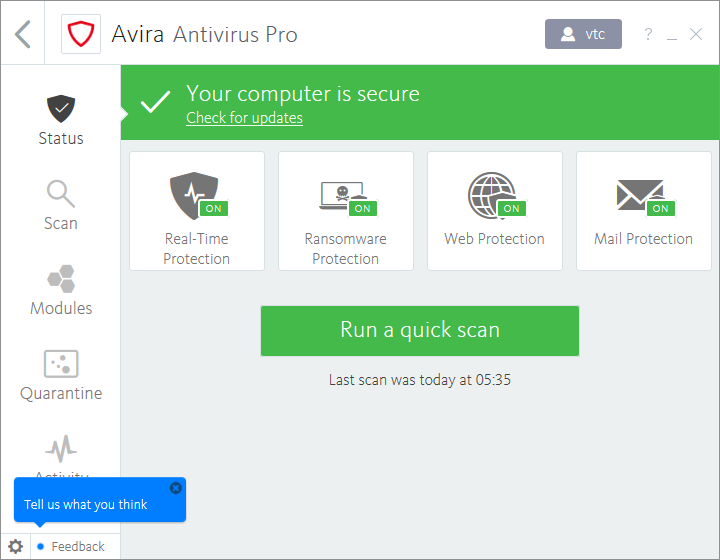
Task: Toggle Mail Protection ON badge
Action: tap(660, 209)
